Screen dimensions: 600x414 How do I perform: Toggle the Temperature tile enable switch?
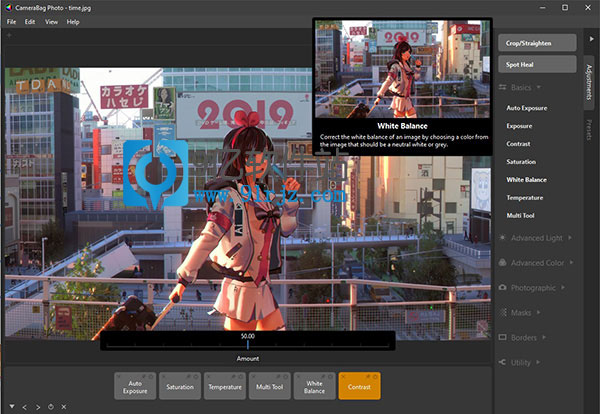[x=240, y=376]
